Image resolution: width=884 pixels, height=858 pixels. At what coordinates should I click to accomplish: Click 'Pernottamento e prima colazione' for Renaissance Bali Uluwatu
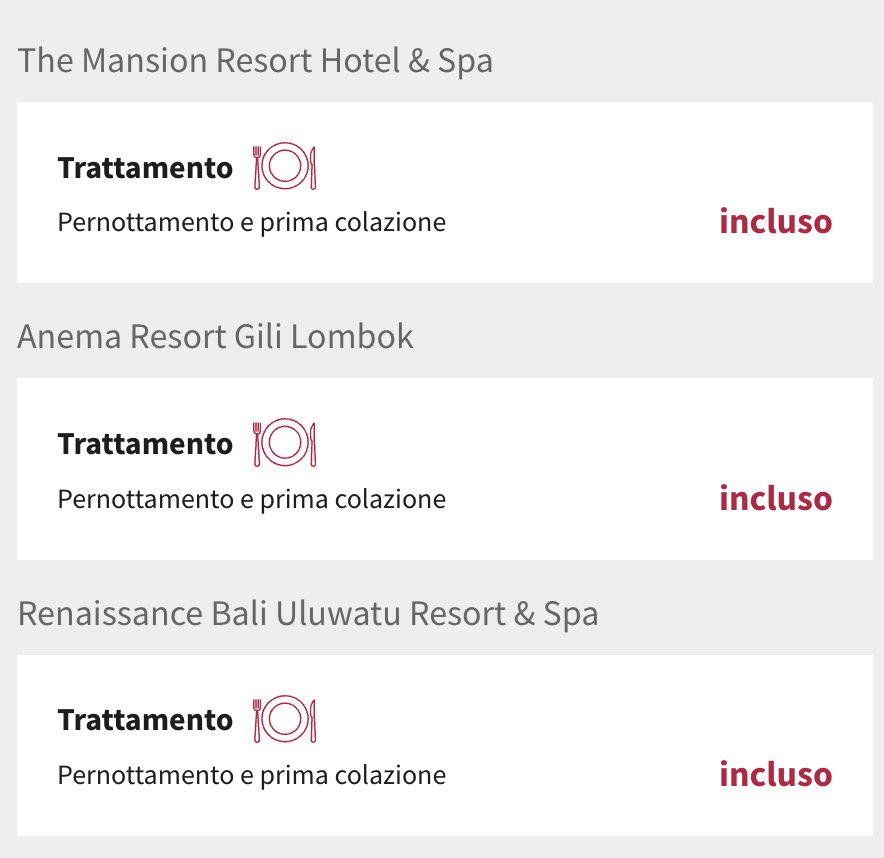point(251,776)
